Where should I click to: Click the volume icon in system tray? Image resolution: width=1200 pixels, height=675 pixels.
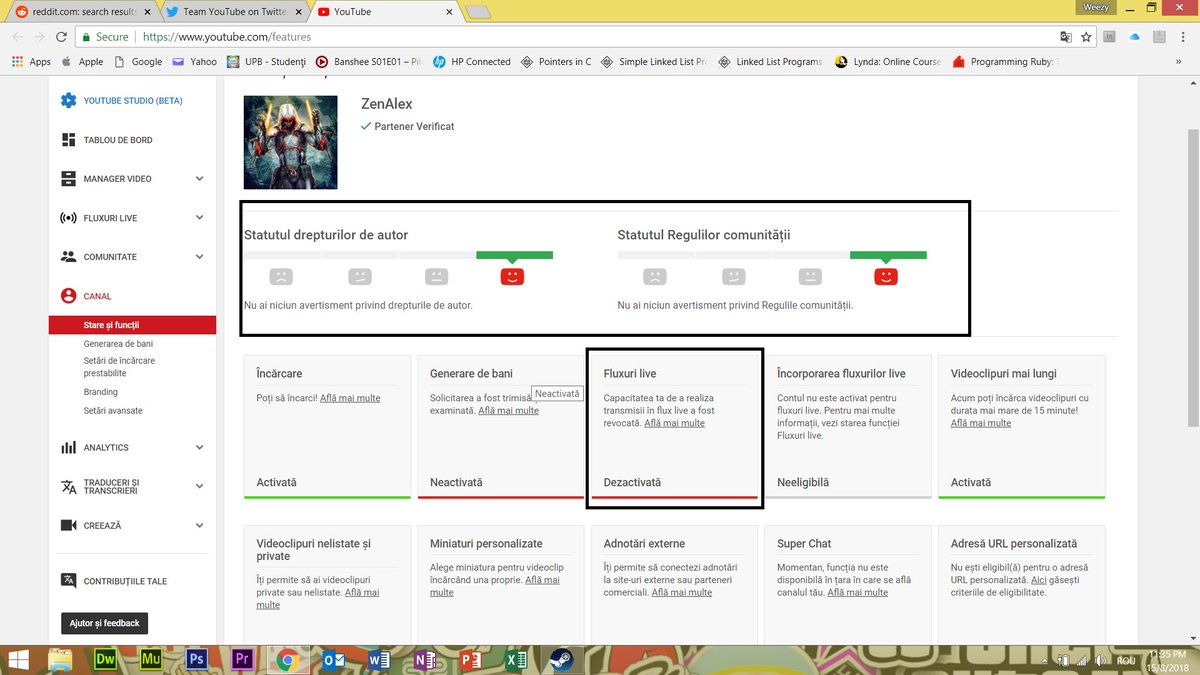click(x=1102, y=660)
